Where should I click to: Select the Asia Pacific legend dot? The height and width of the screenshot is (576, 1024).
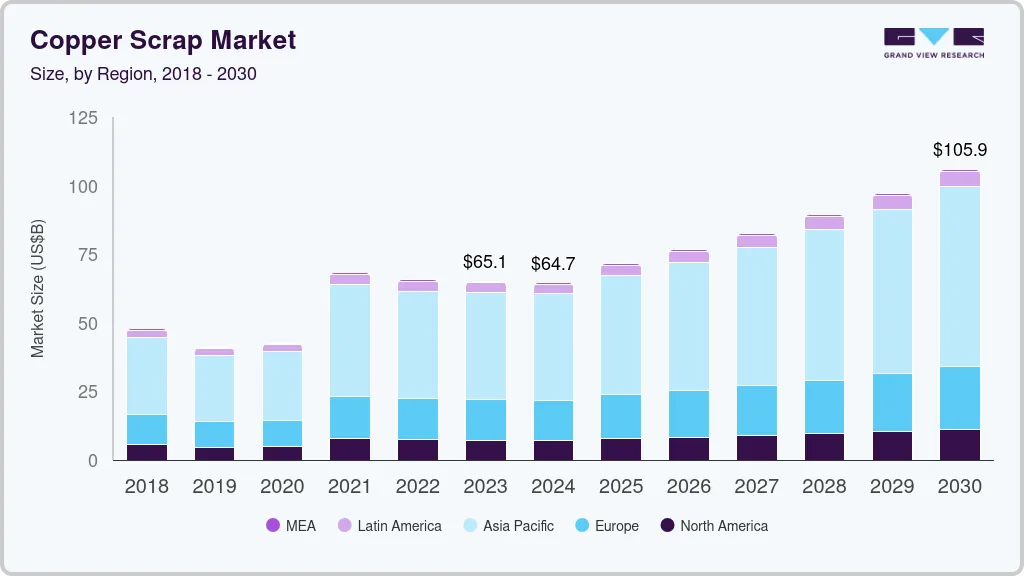click(469, 526)
